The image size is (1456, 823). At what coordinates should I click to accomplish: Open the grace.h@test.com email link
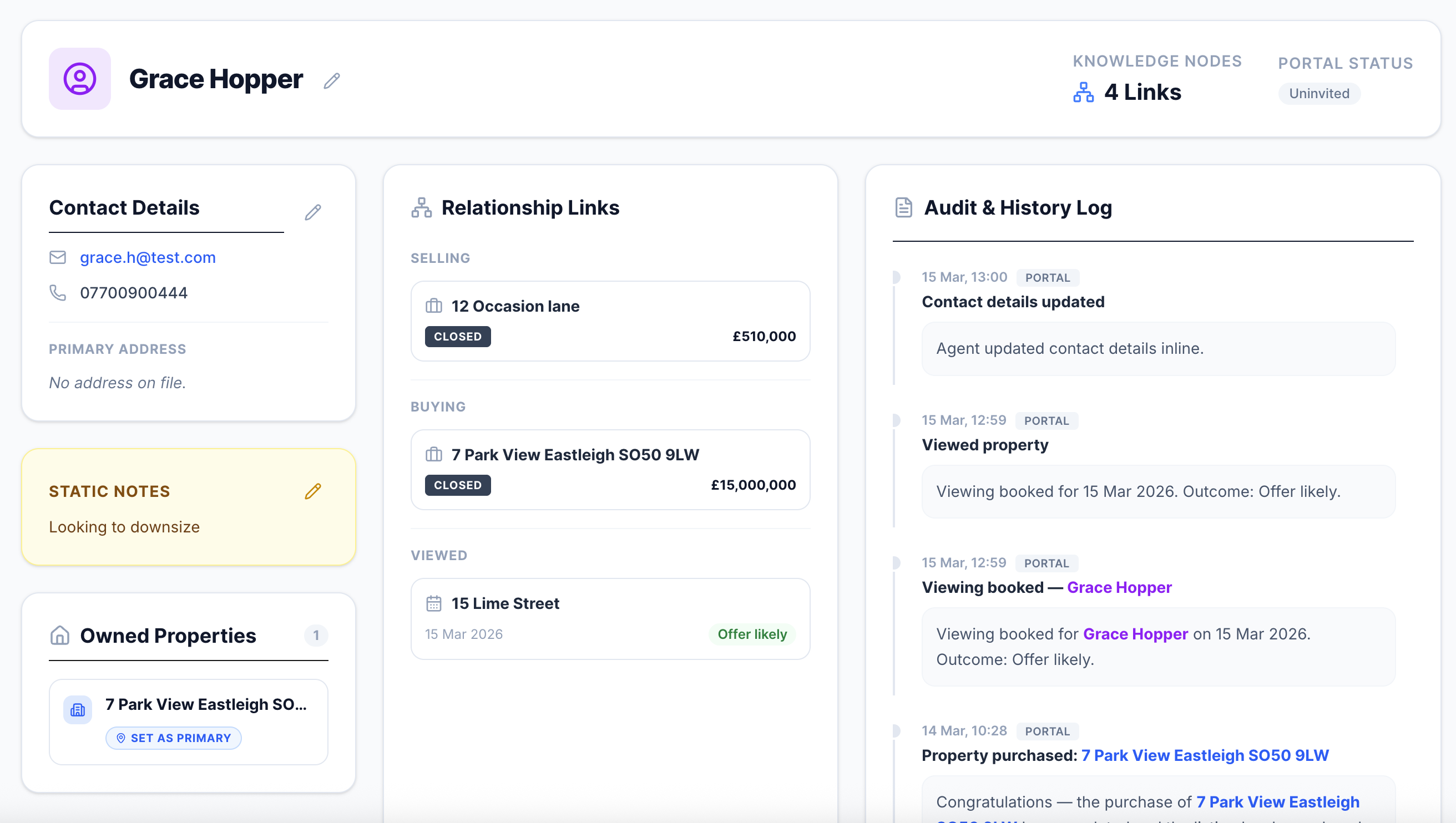tap(148, 257)
